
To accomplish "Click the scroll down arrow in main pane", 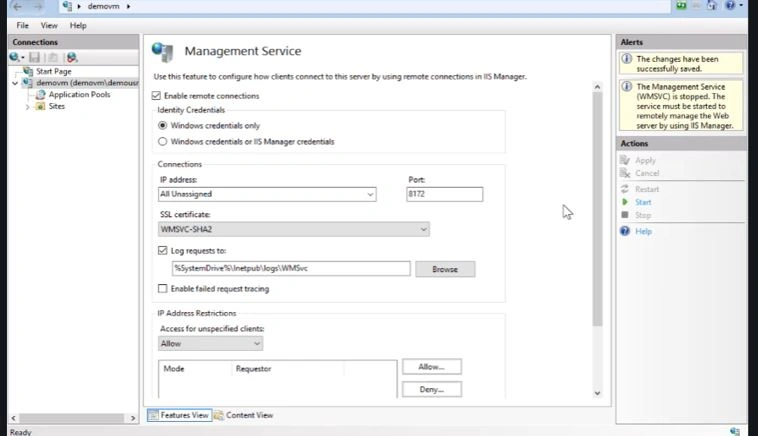I will 598,393.
